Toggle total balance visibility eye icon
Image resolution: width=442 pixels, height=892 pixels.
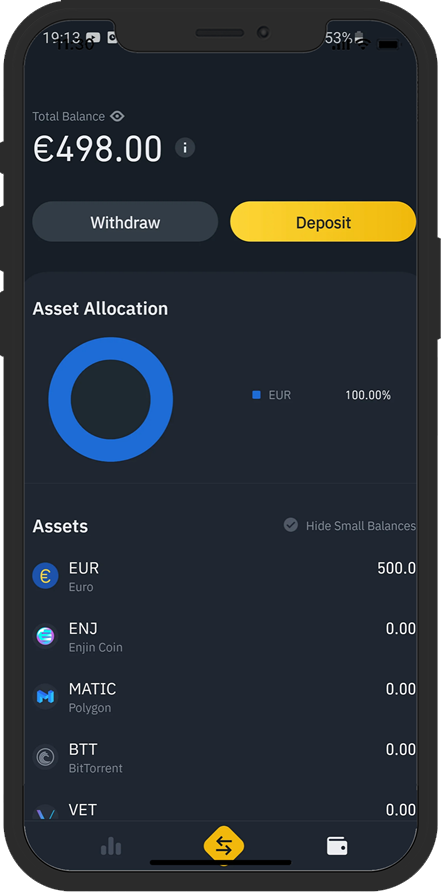117,116
